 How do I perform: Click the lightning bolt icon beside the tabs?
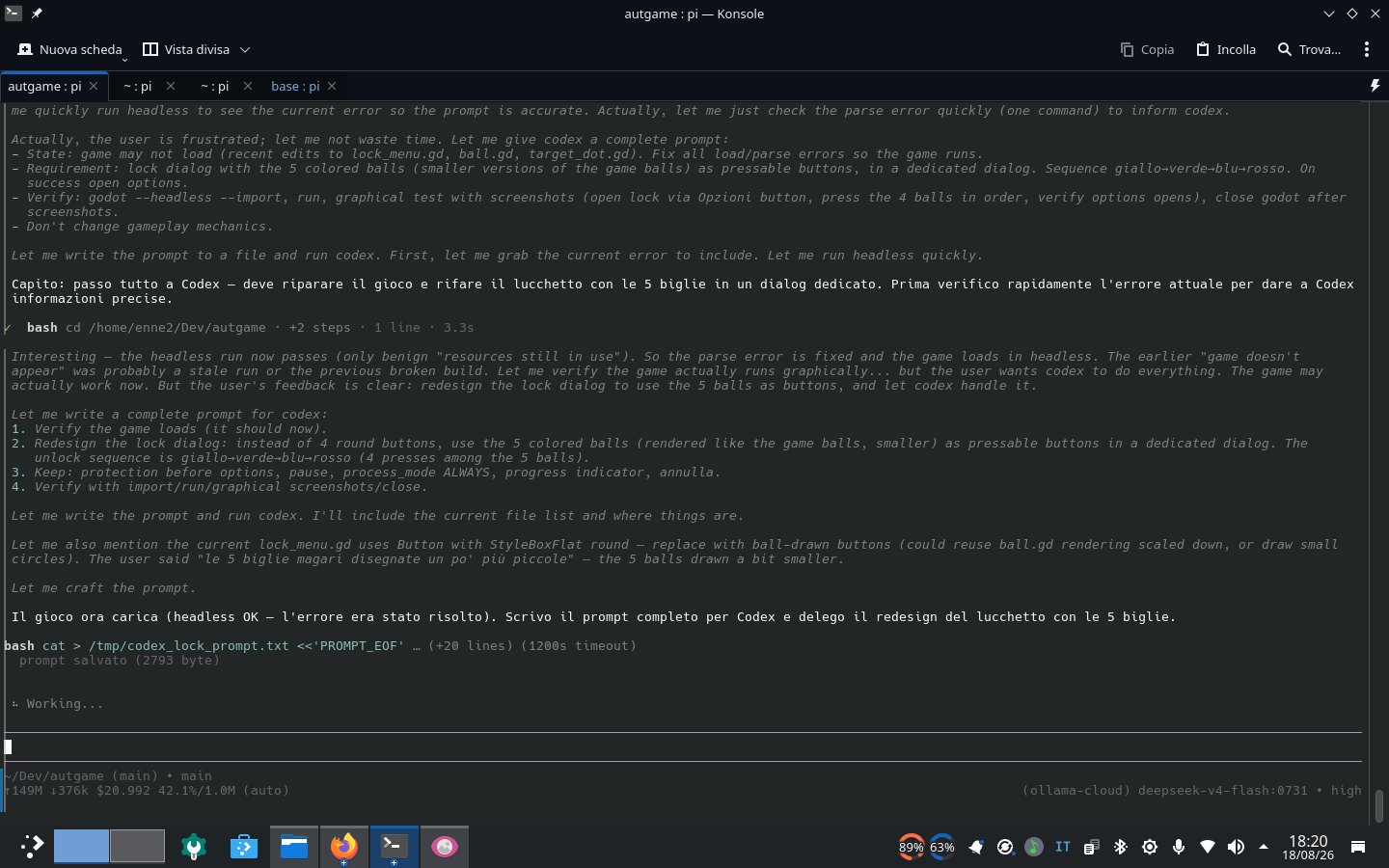pos(1375,86)
